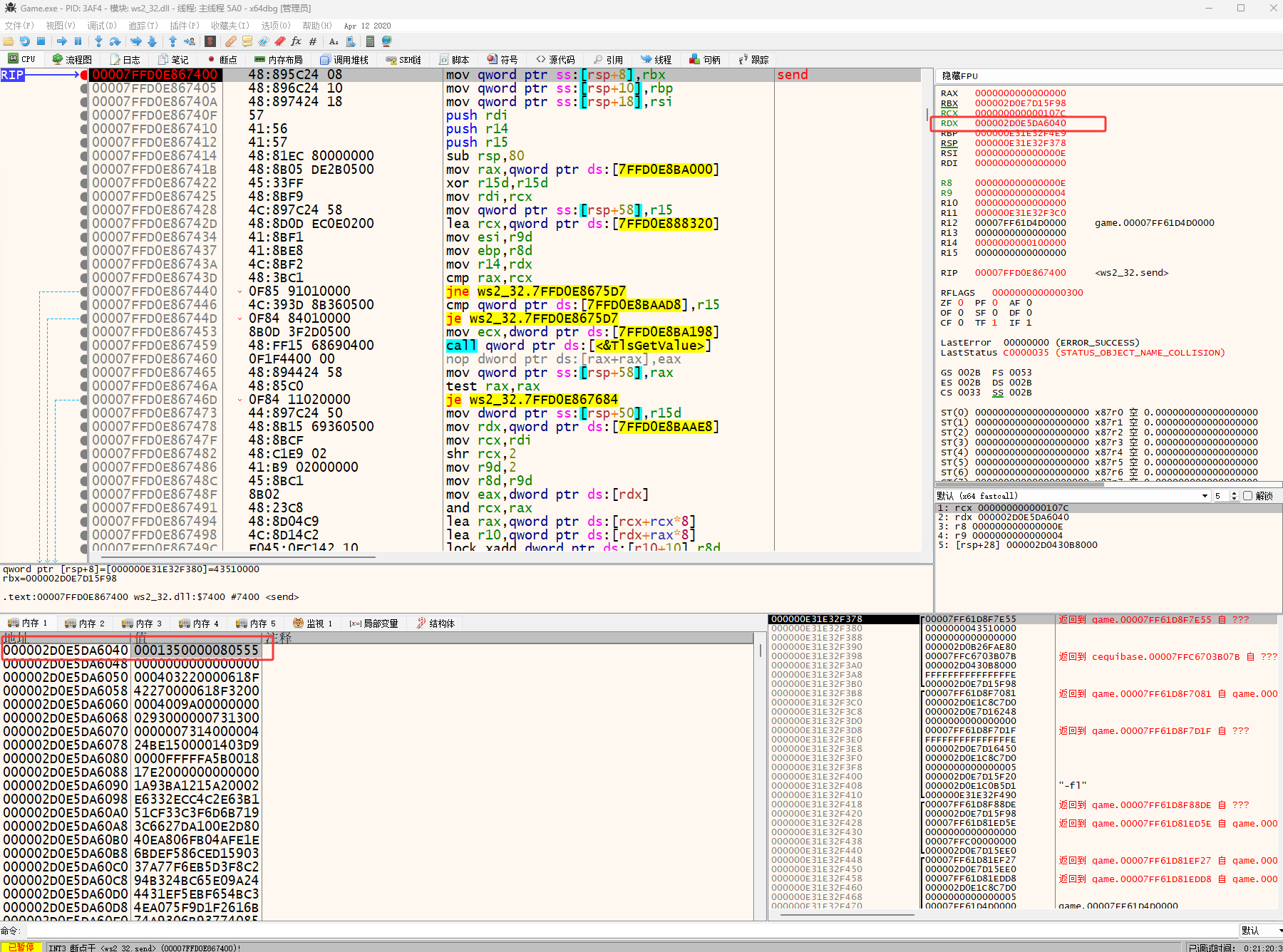The width and height of the screenshot is (1283, 952).
Task: Open the 调试(D) menu
Action: [102, 26]
